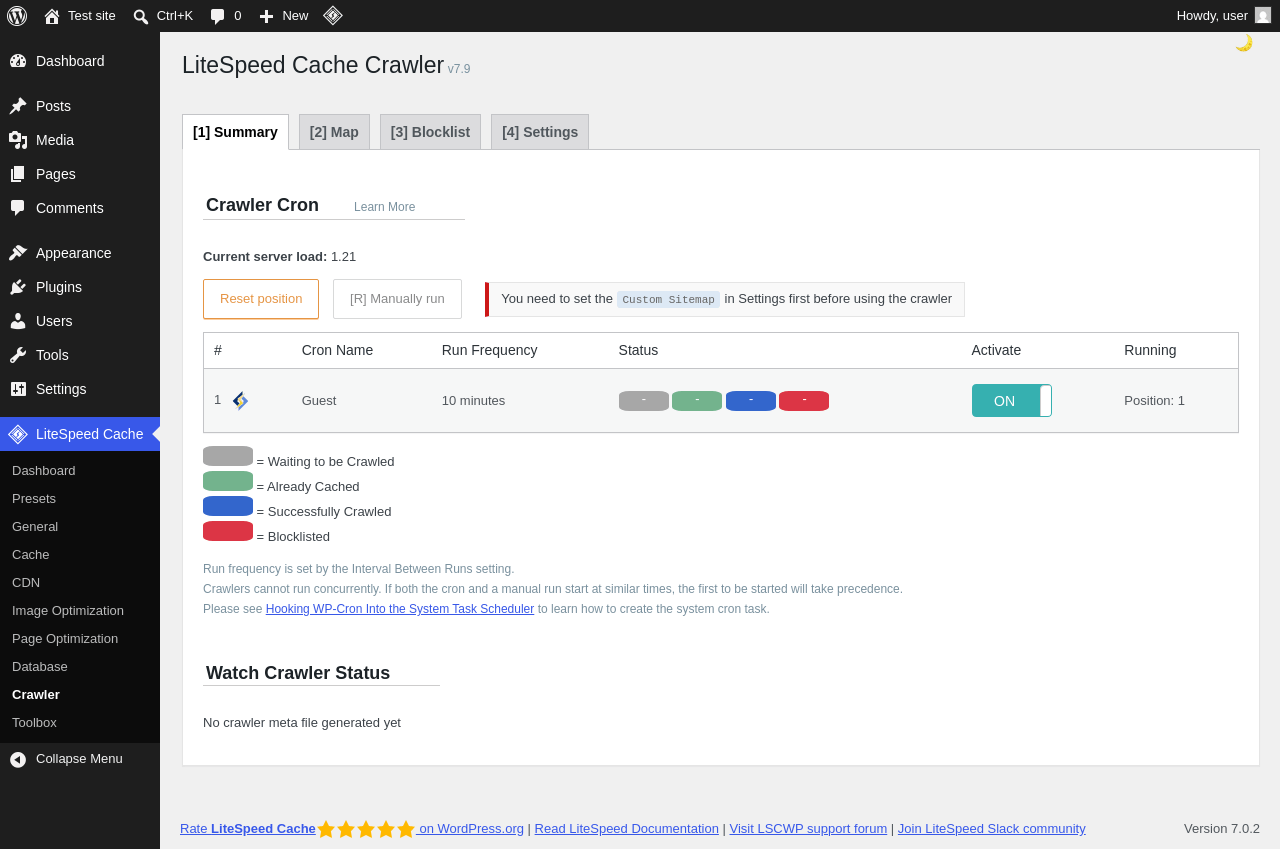1280x849 pixels.
Task: Open the General submenu item
Action: click(x=35, y=527)
